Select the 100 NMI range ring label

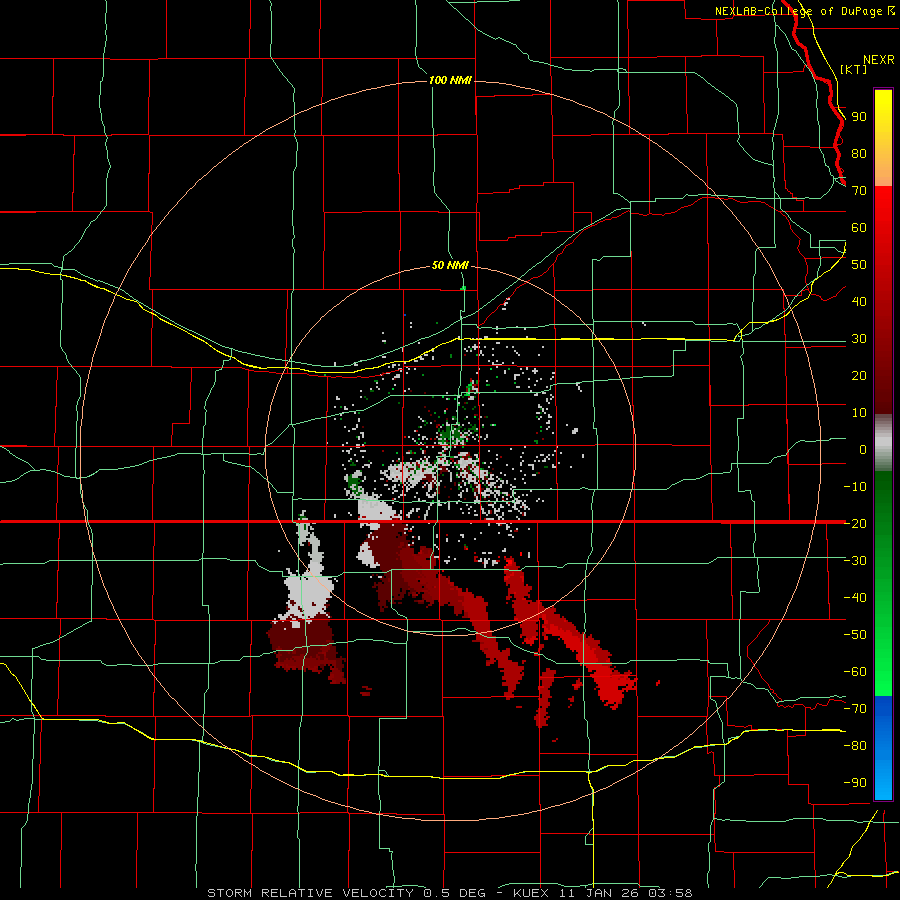pos(450,80)
